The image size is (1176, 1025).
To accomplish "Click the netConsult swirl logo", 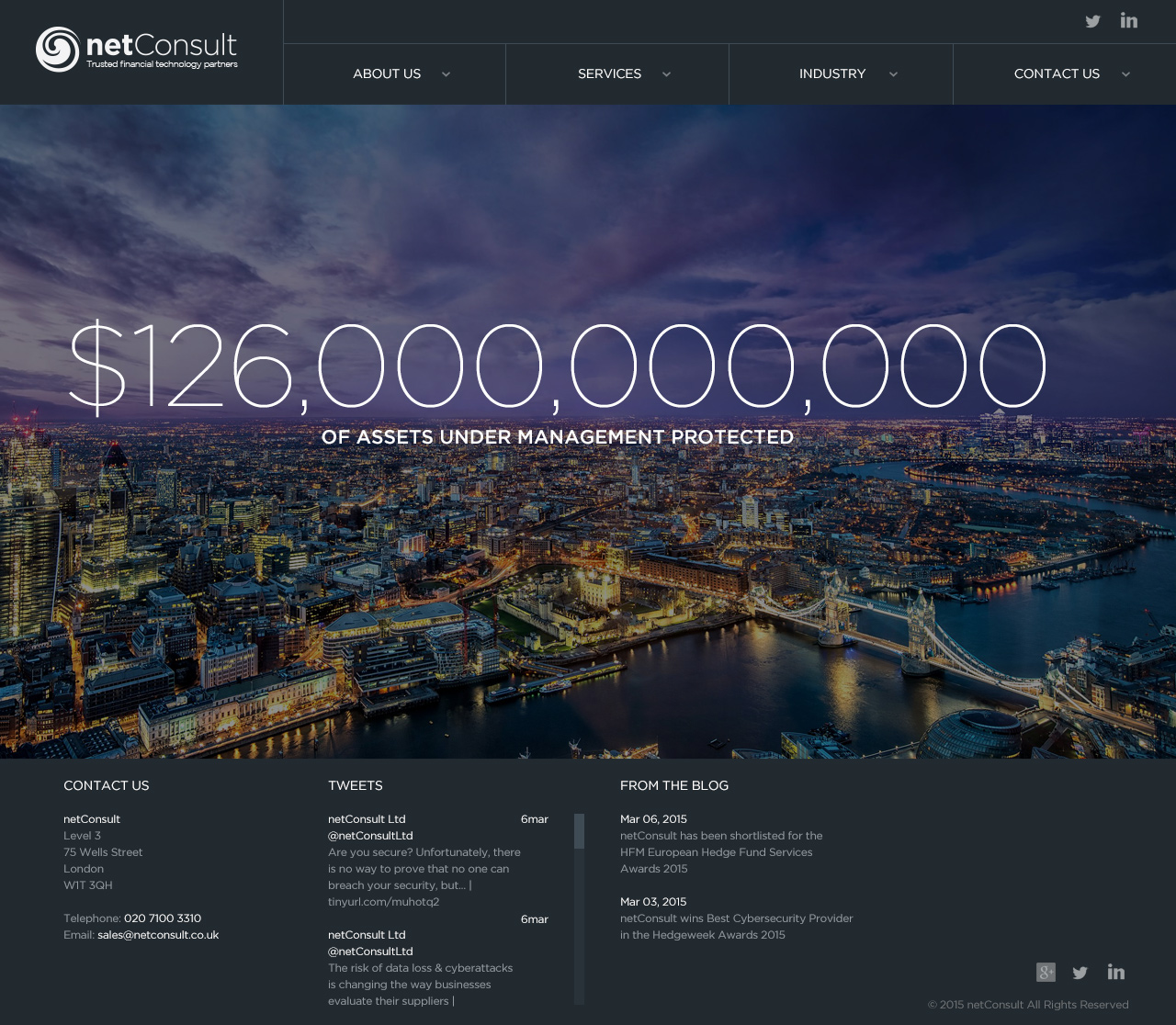I will point(58,50).
